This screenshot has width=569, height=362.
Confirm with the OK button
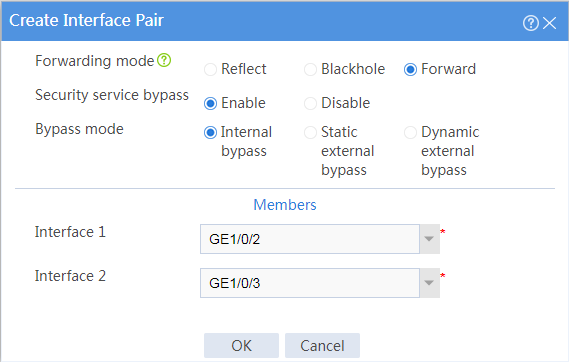click(x=241, y=345)
